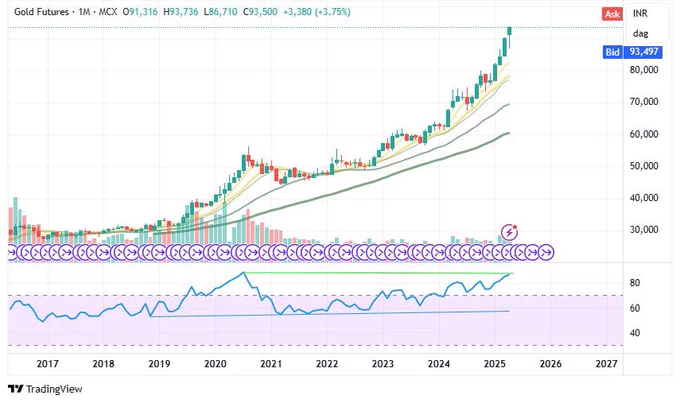The image size is (680, 403).
Task: Click the O91,316 open value
Action: tap(140, 12)
